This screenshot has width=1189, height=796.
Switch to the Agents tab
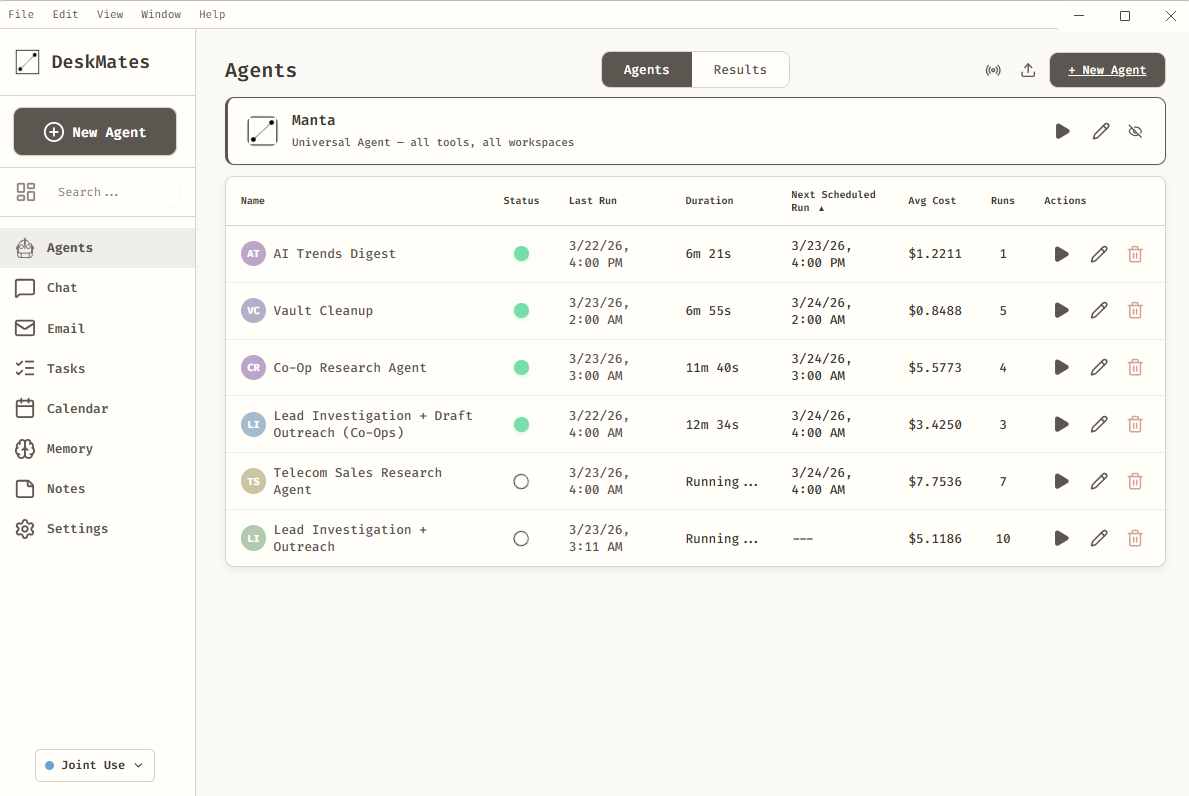coord(646,70)
